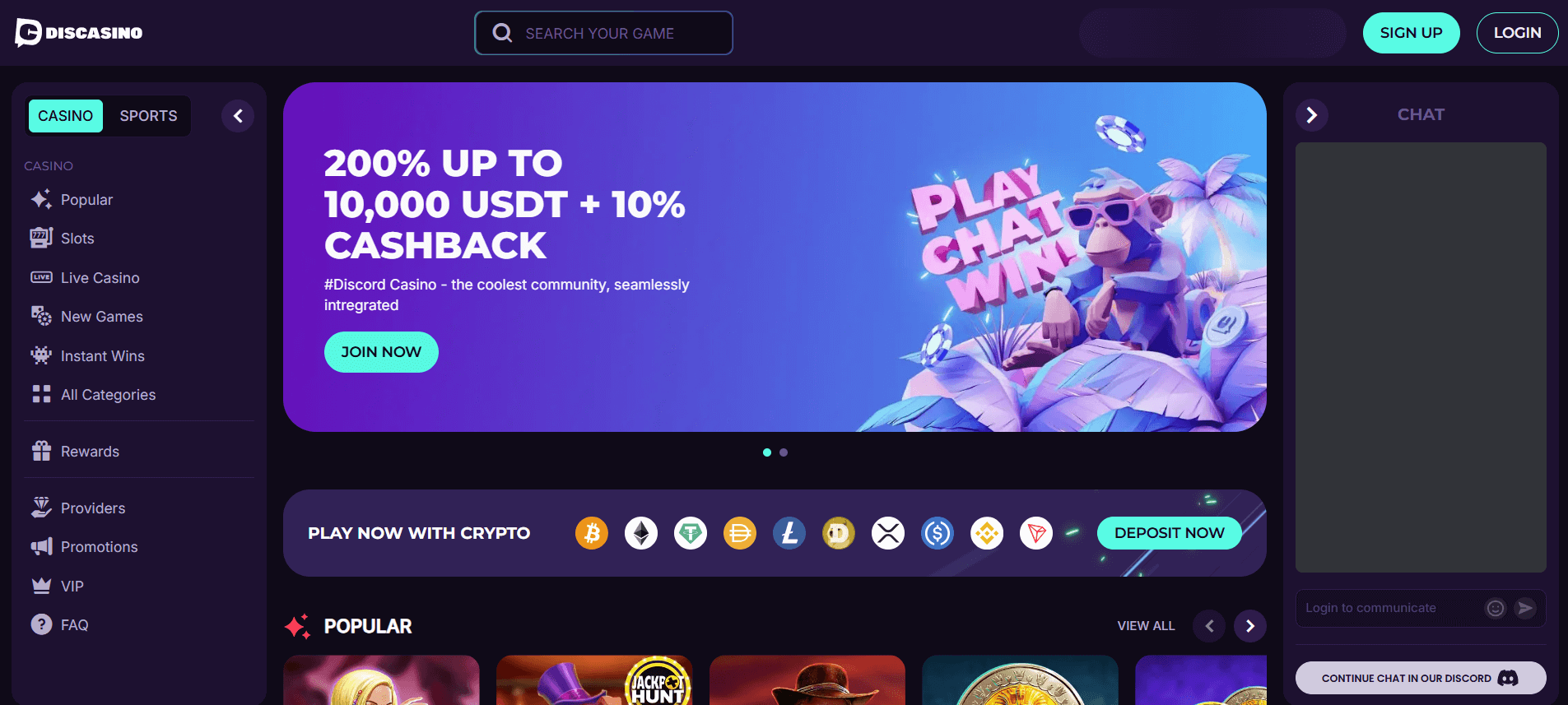The image size is (1568, 705).
Task: Collapse the left sidebar with chevron
Action: point(238,116)
